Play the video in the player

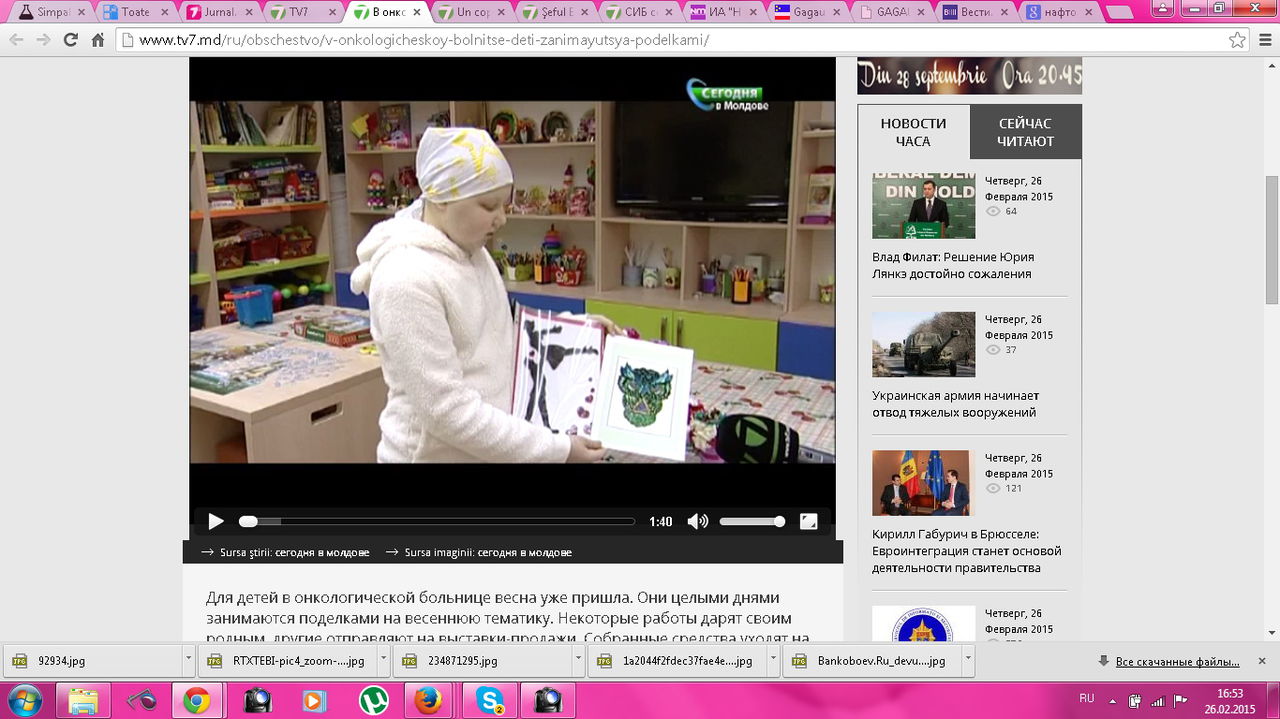[216, 521]
